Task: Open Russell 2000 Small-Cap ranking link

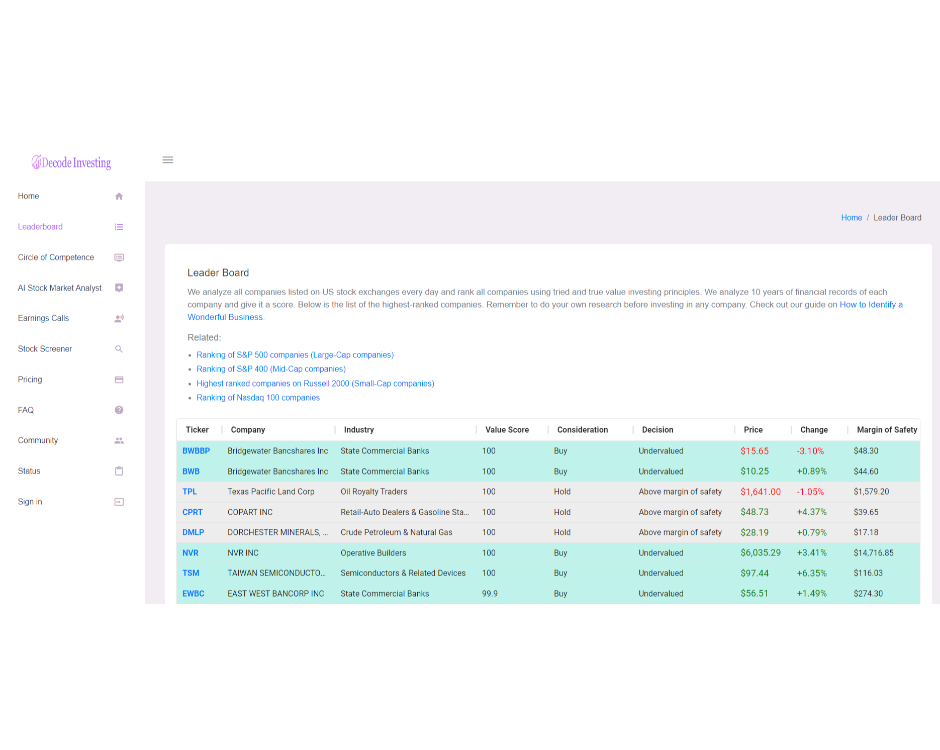Action: coord(315,384)
